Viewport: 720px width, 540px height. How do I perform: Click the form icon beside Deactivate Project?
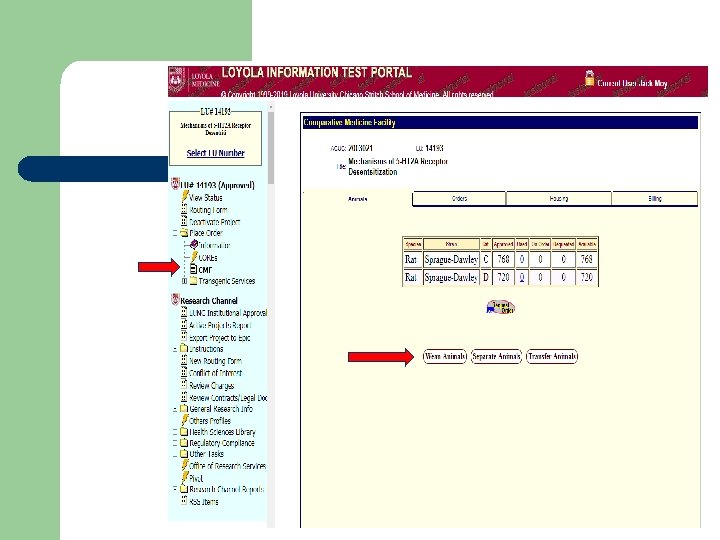(x=184, y=221)
